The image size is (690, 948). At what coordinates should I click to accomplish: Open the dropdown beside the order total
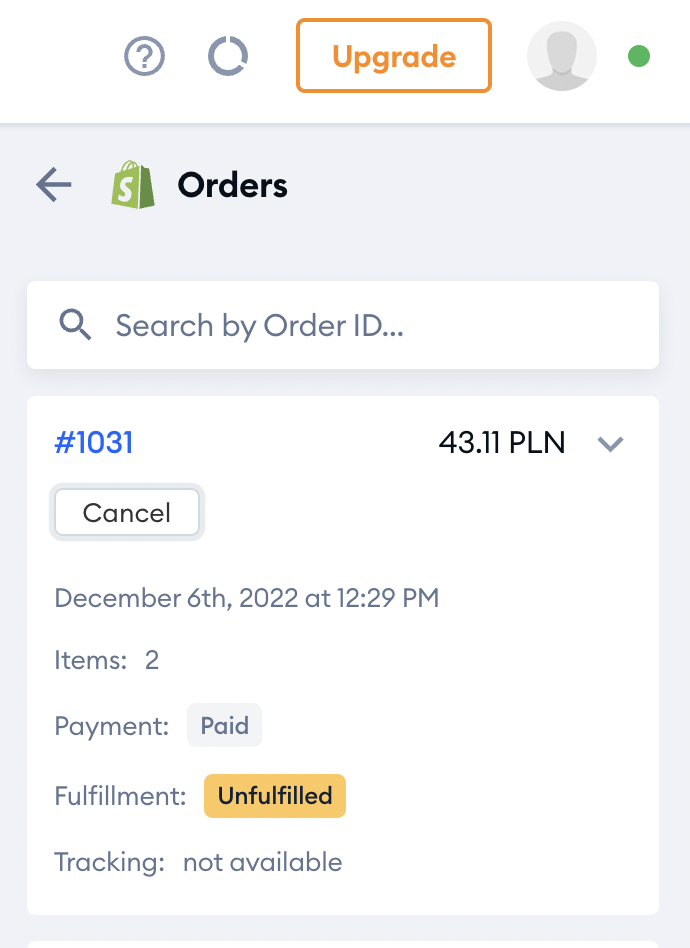coord(611,444)
